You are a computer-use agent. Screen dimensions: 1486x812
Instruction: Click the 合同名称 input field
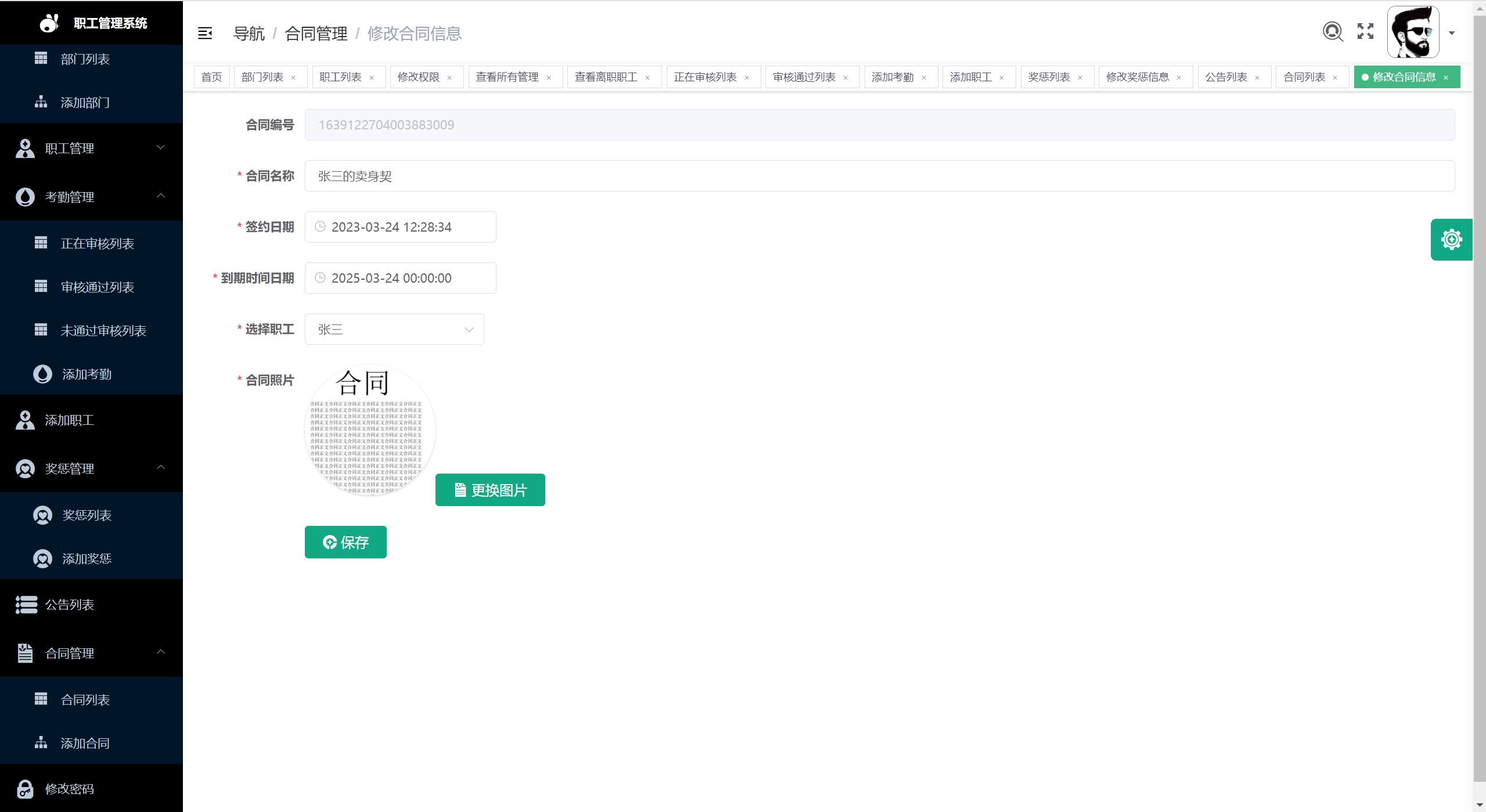879,176
